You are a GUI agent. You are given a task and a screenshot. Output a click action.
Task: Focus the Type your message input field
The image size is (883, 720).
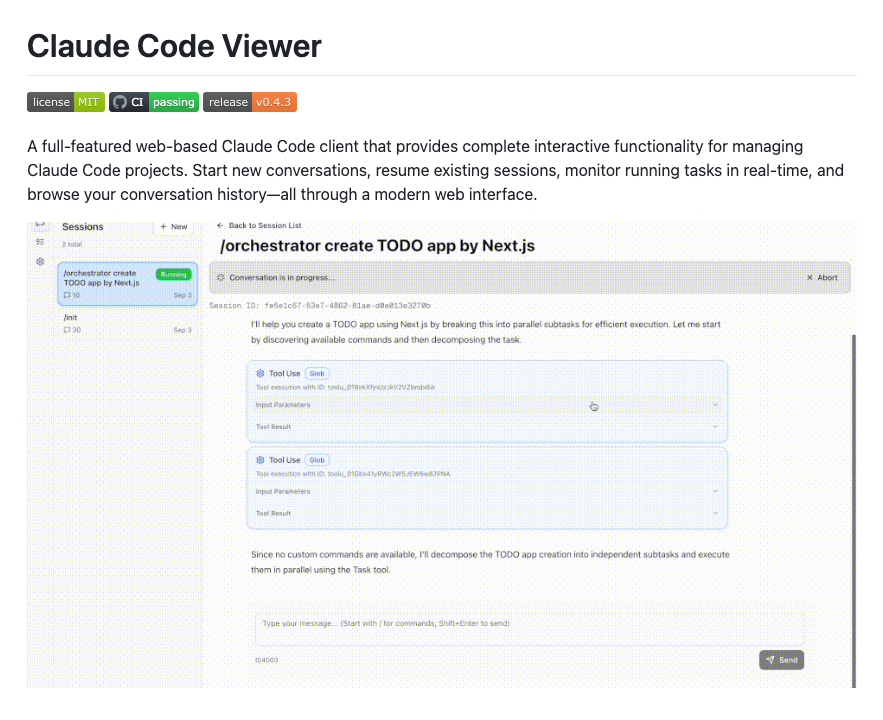coord(529,629)
